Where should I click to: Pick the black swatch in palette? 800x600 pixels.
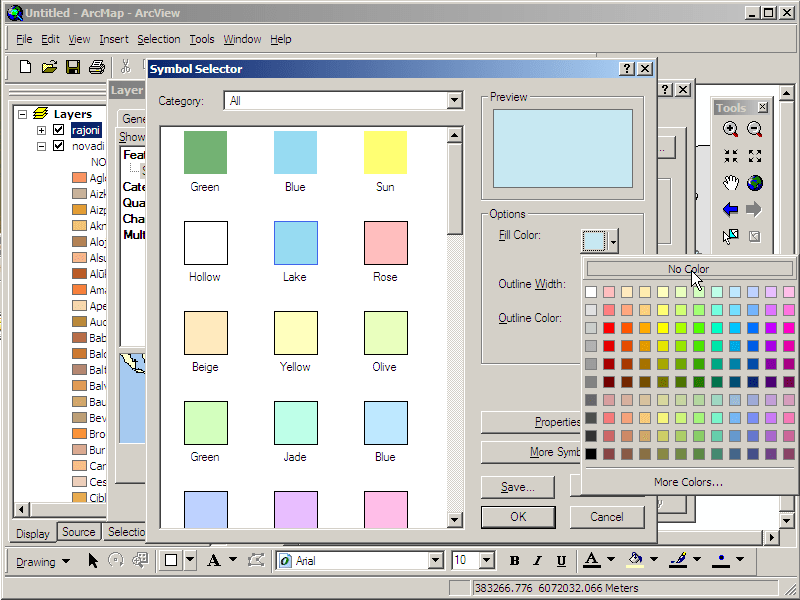click(591, 454)
